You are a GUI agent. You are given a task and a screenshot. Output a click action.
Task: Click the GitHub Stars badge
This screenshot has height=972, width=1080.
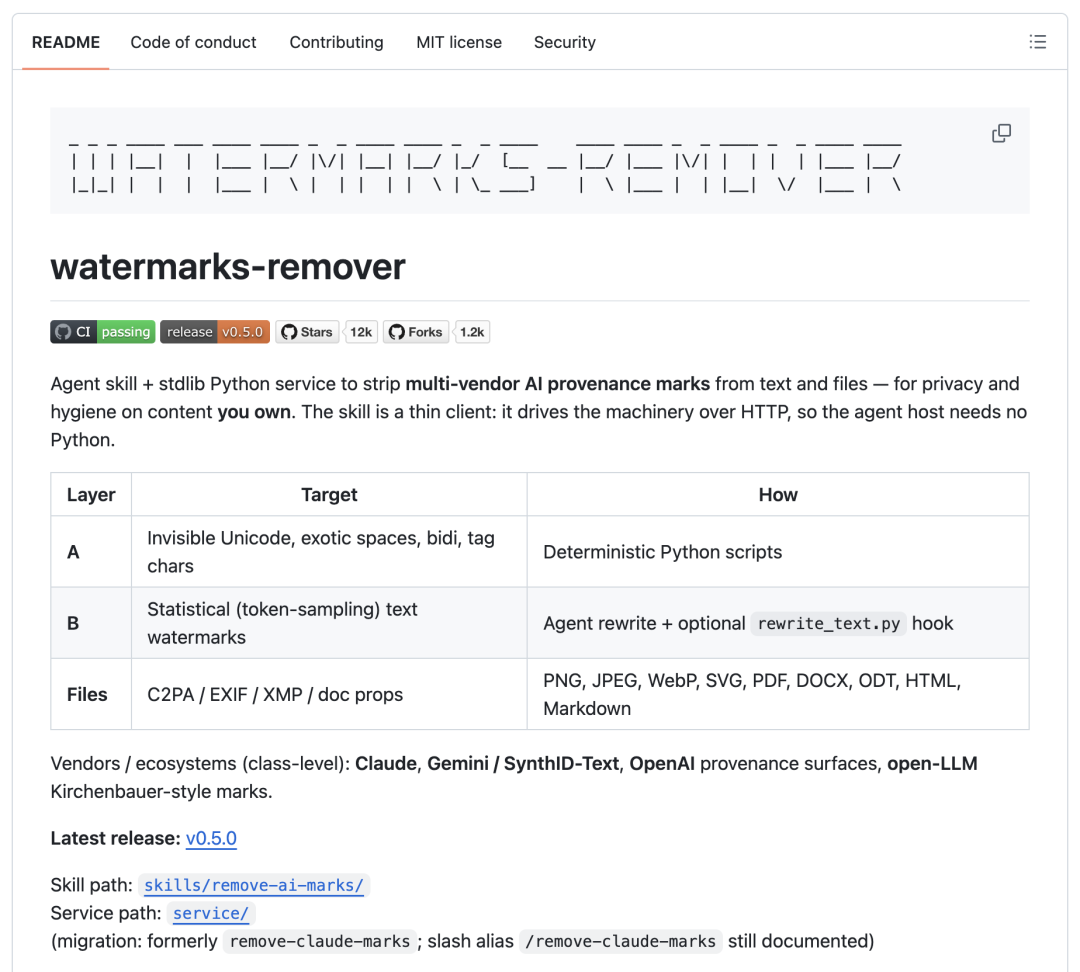[307, 332]
